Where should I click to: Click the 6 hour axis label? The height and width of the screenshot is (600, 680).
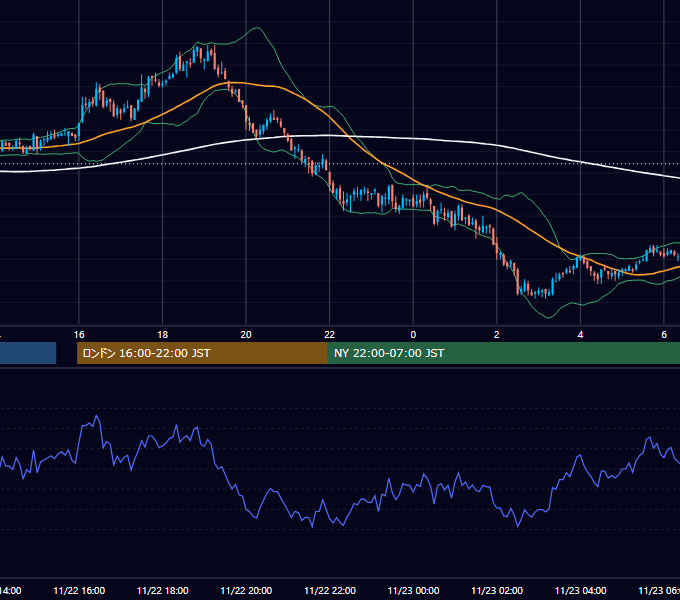(x=664, y=335)
